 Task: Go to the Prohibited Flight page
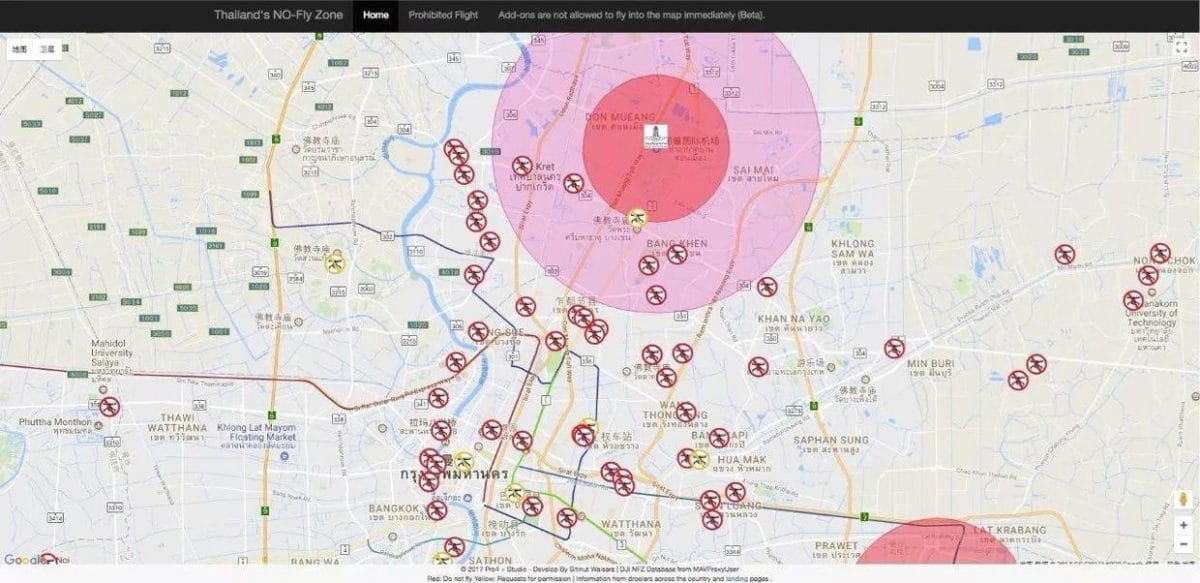443,16
